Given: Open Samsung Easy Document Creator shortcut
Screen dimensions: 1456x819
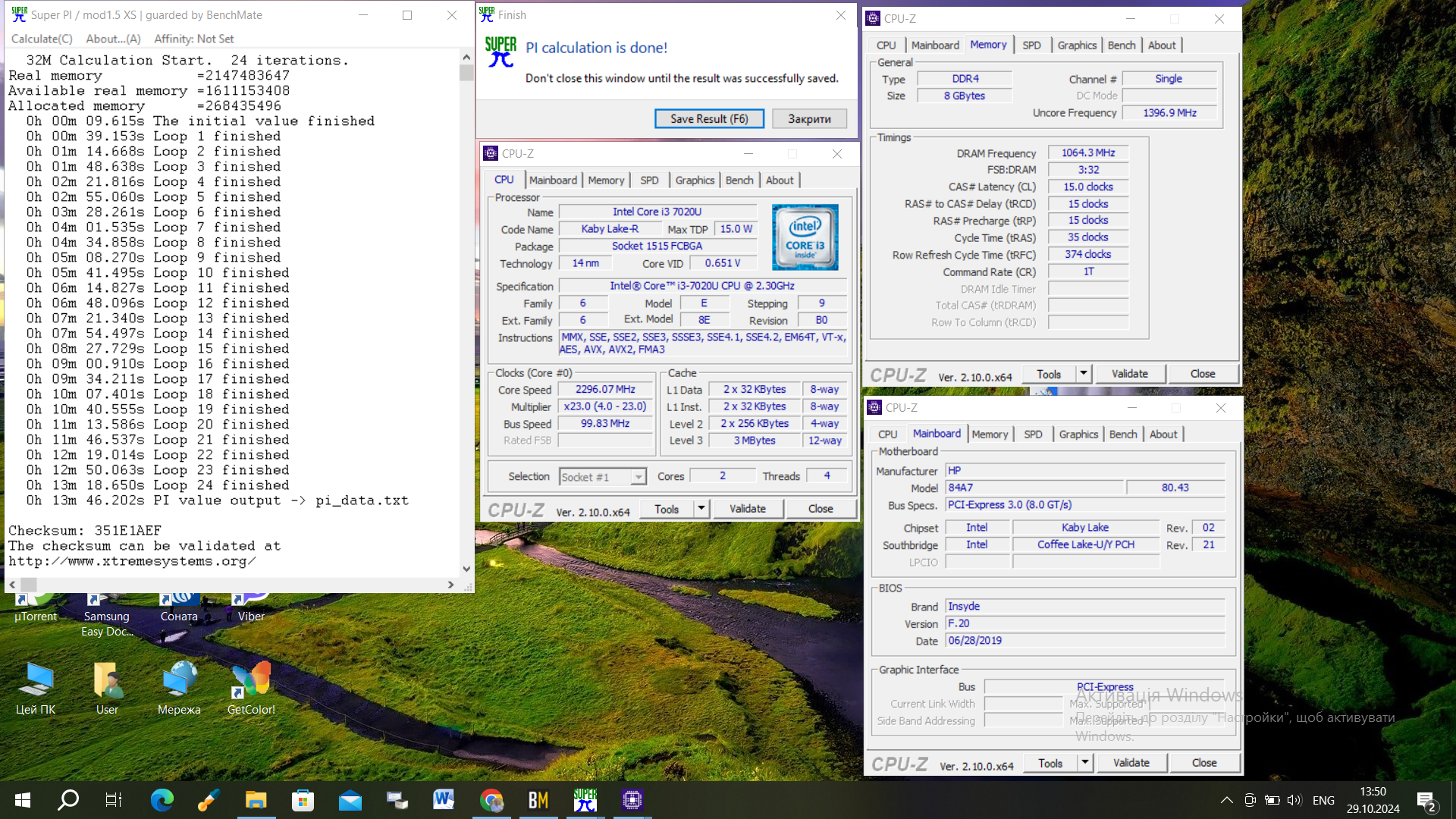Looking at the screenshot, I should [107, 616].
